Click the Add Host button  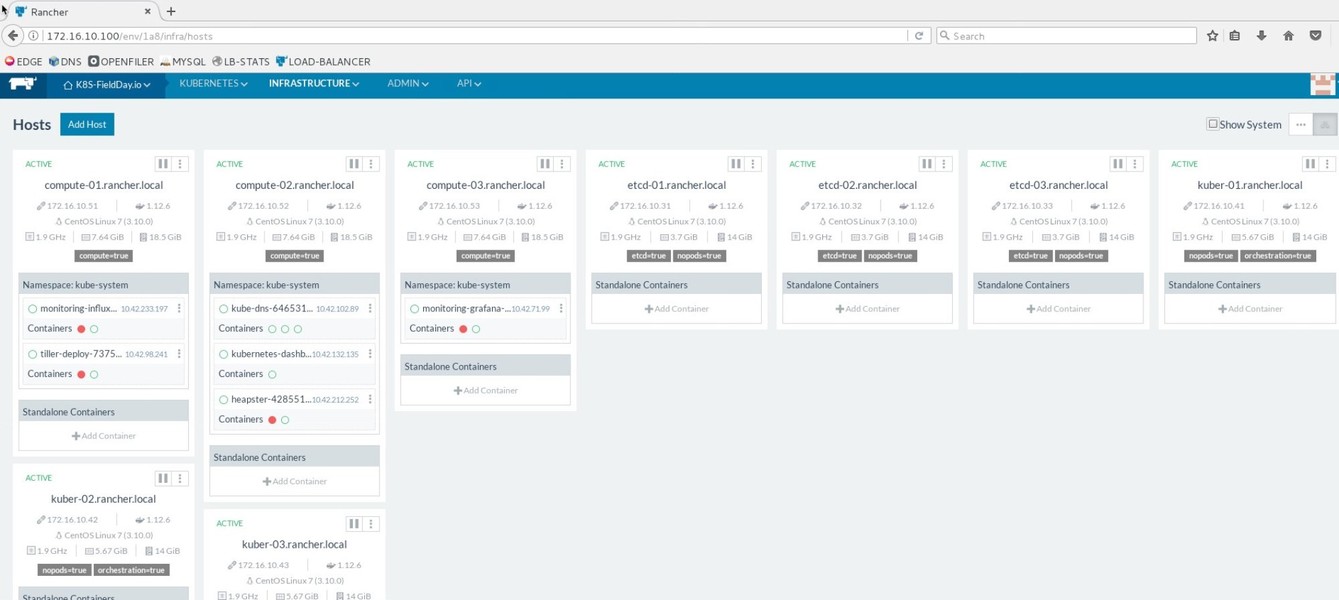pyautogui.click(x=87, y=124)
